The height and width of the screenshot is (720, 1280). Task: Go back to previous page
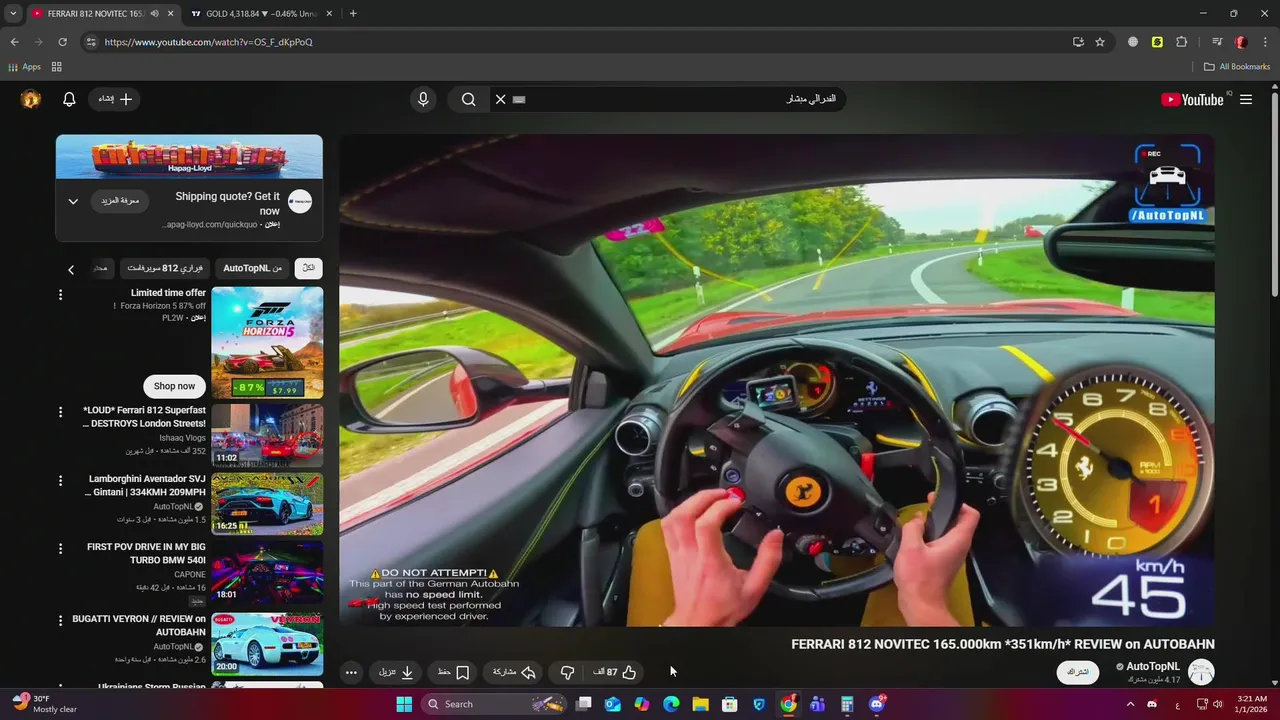tap(14, 42)
